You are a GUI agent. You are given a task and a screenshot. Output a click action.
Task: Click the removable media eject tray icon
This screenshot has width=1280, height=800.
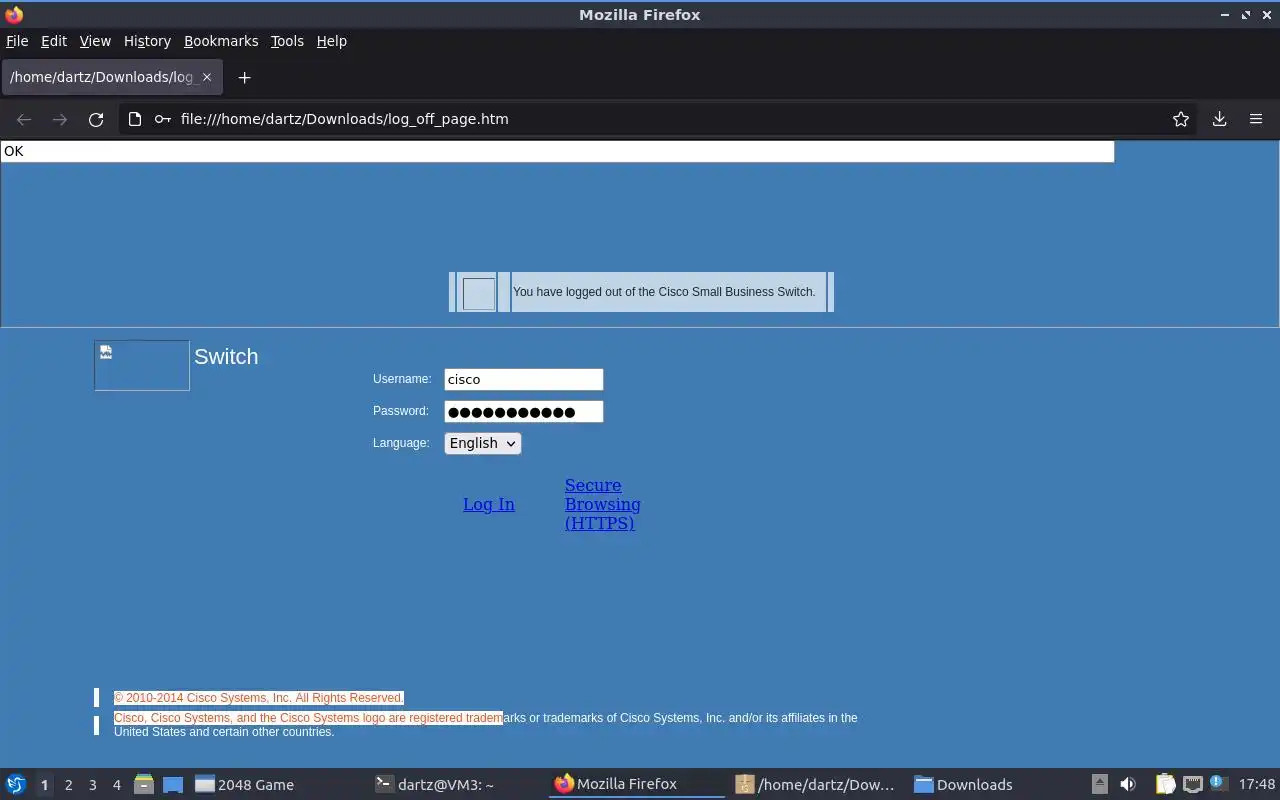pos(1099,784)
